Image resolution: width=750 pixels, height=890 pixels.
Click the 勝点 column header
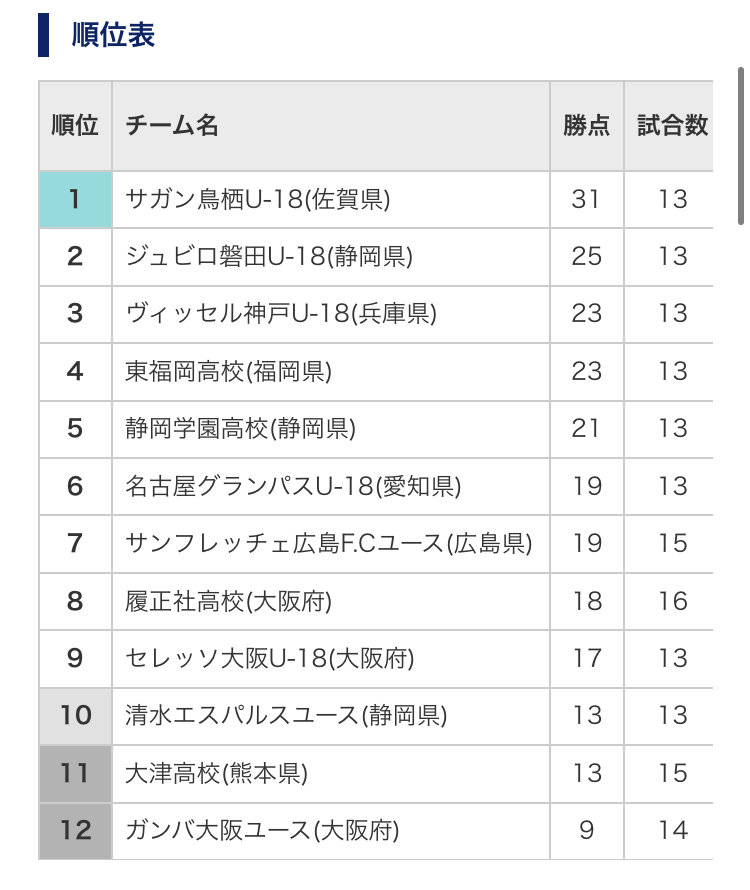(x=586, y=126)
